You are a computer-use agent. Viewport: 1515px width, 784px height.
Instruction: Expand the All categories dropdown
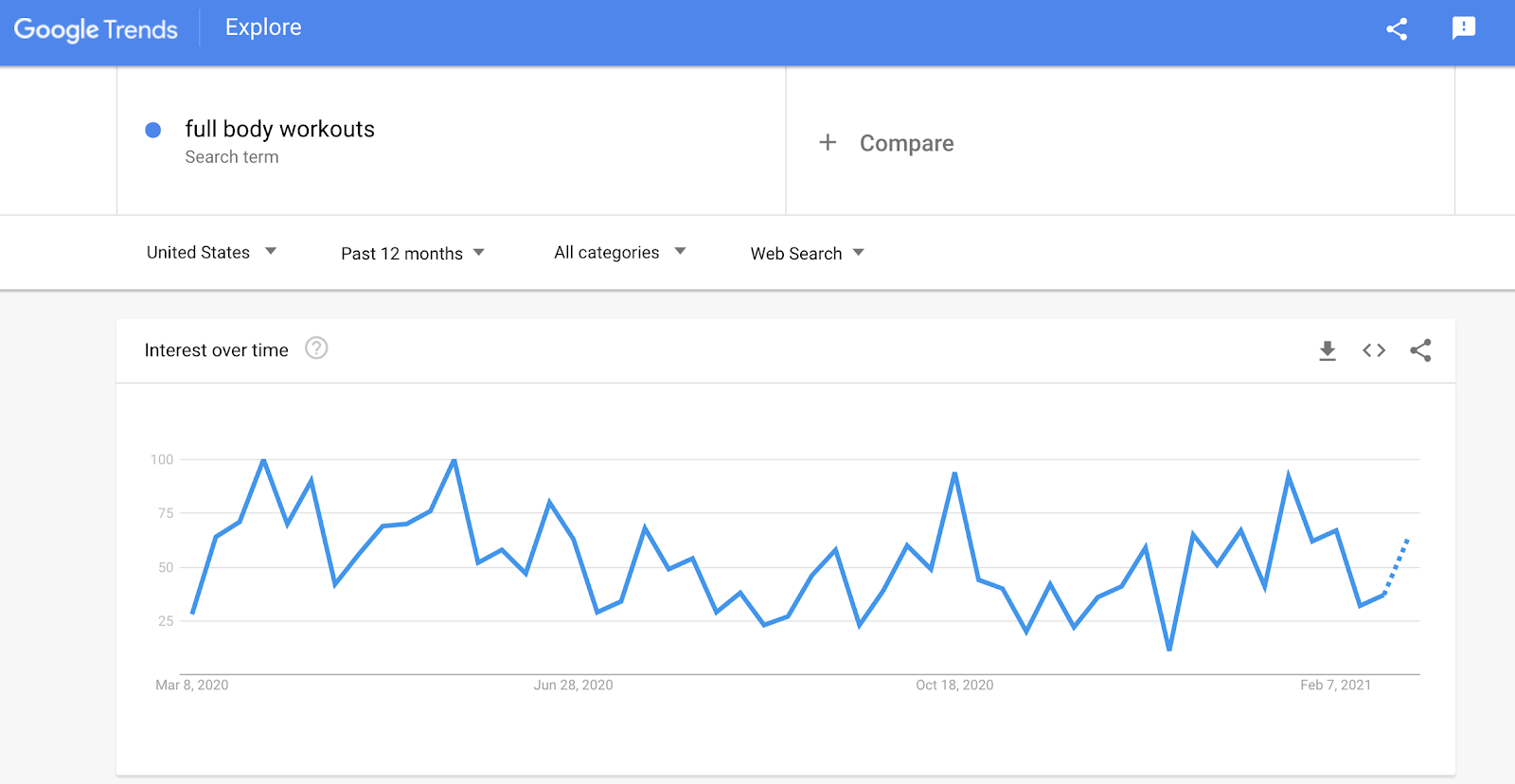point(620,252)
